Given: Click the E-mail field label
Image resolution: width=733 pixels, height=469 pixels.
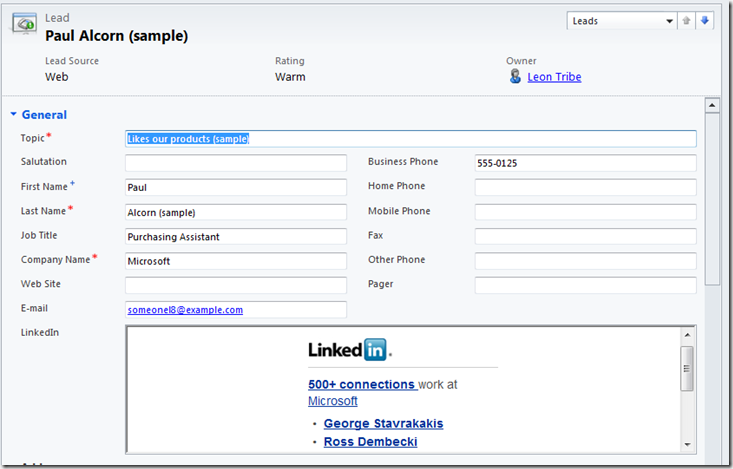Looking at the screenshot, I should tap(34, 308).
